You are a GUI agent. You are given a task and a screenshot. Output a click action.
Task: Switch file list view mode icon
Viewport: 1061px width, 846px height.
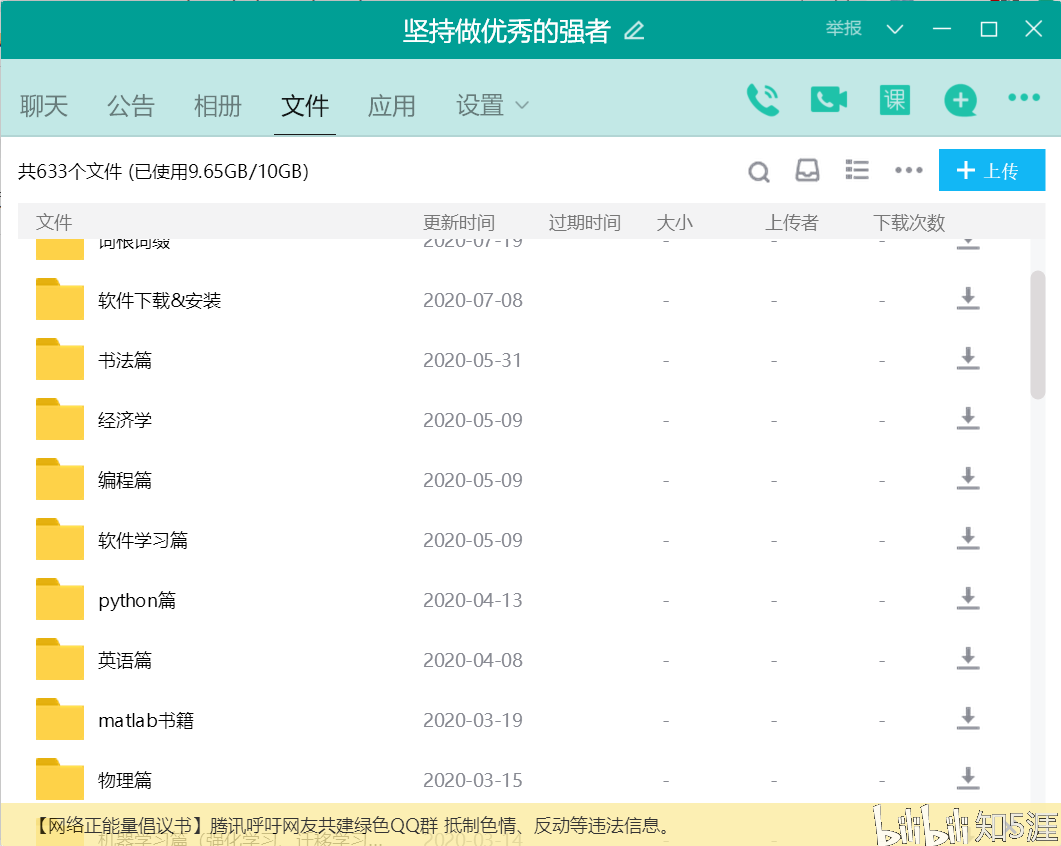point(857,170)
